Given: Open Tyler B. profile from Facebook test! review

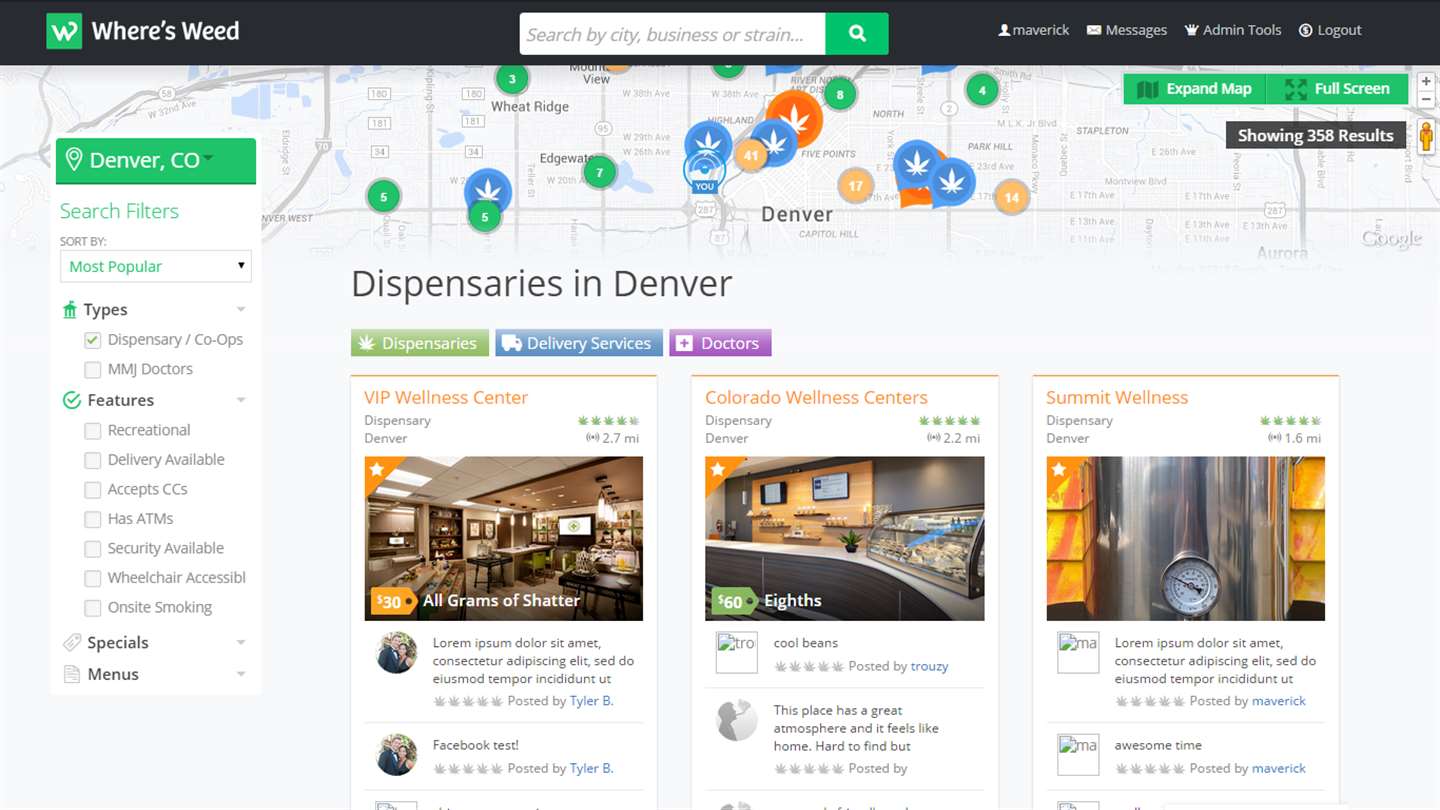Looking at the screenshot, I should pyautogui.click(x=591, y=768).
